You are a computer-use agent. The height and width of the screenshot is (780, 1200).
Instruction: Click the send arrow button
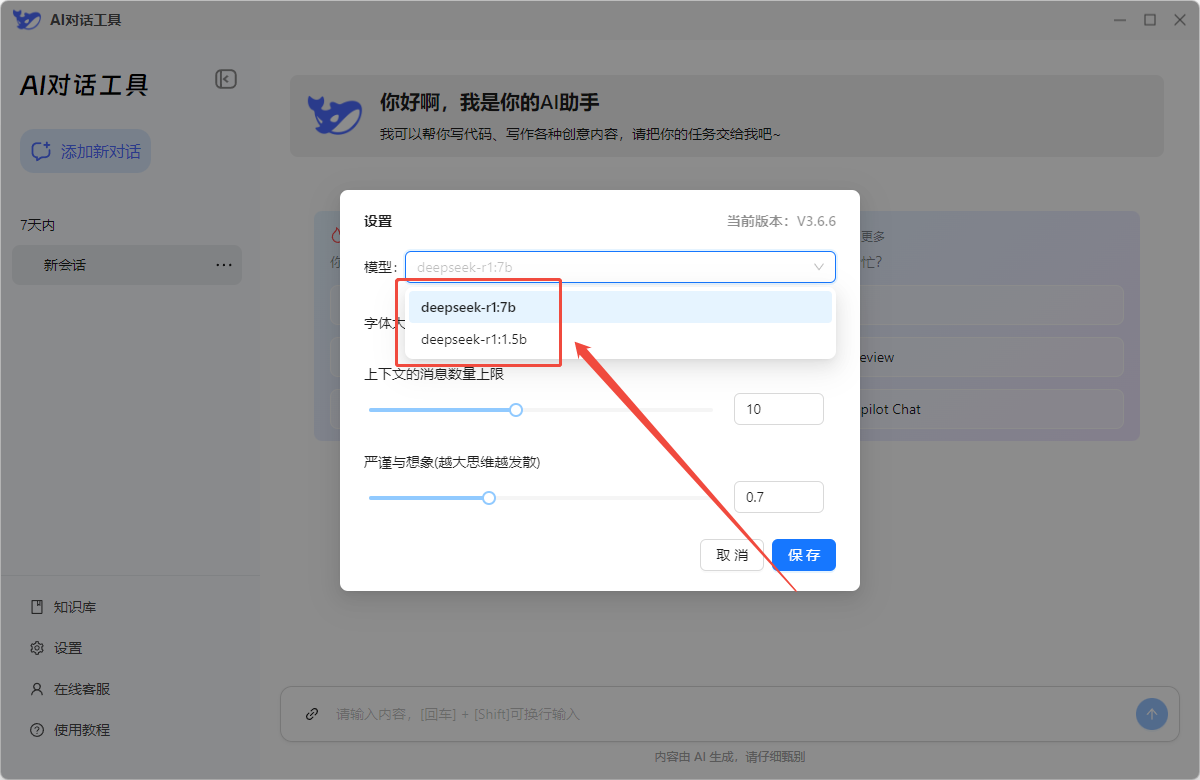coord(1152,714)
